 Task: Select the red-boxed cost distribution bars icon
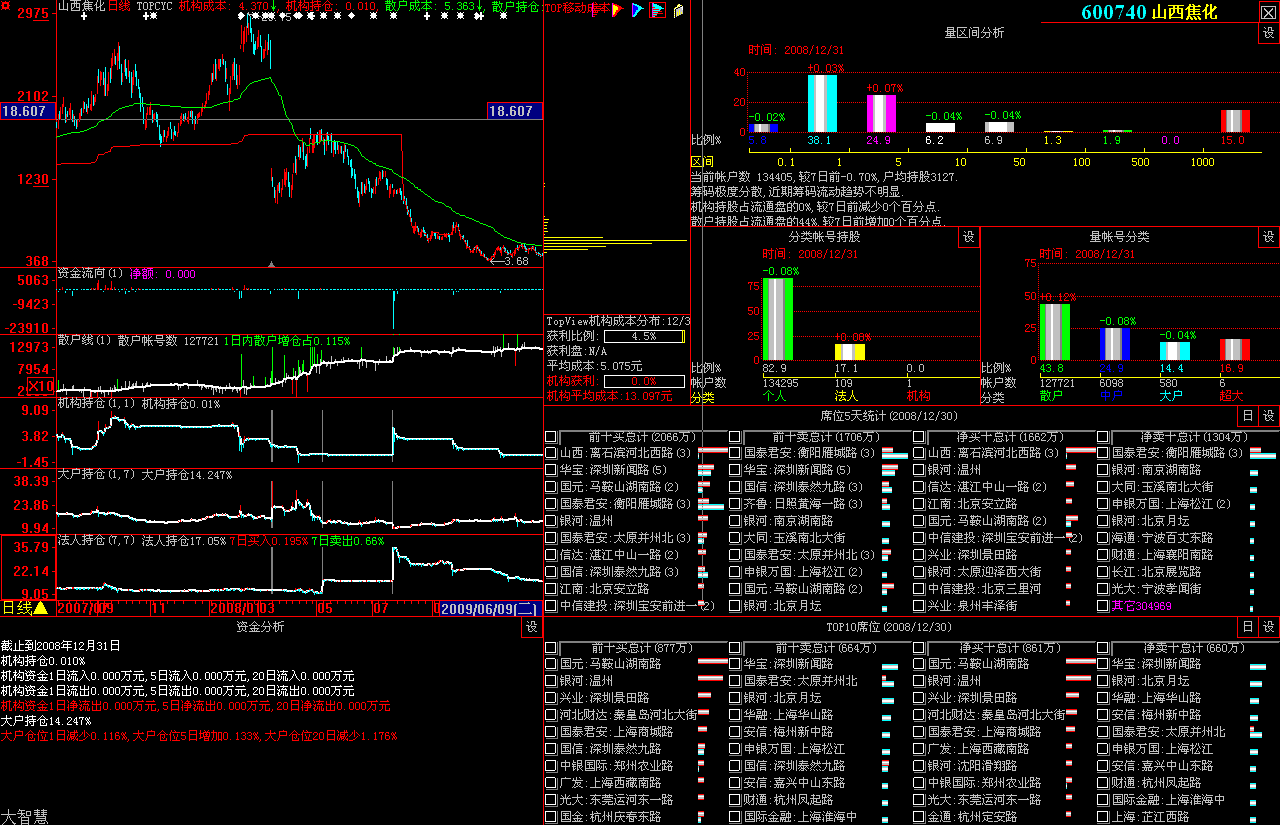[657, 10]
